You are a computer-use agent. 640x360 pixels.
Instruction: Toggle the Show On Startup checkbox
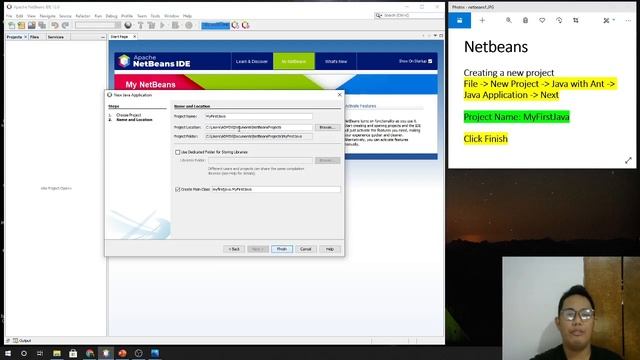point(430,61)
